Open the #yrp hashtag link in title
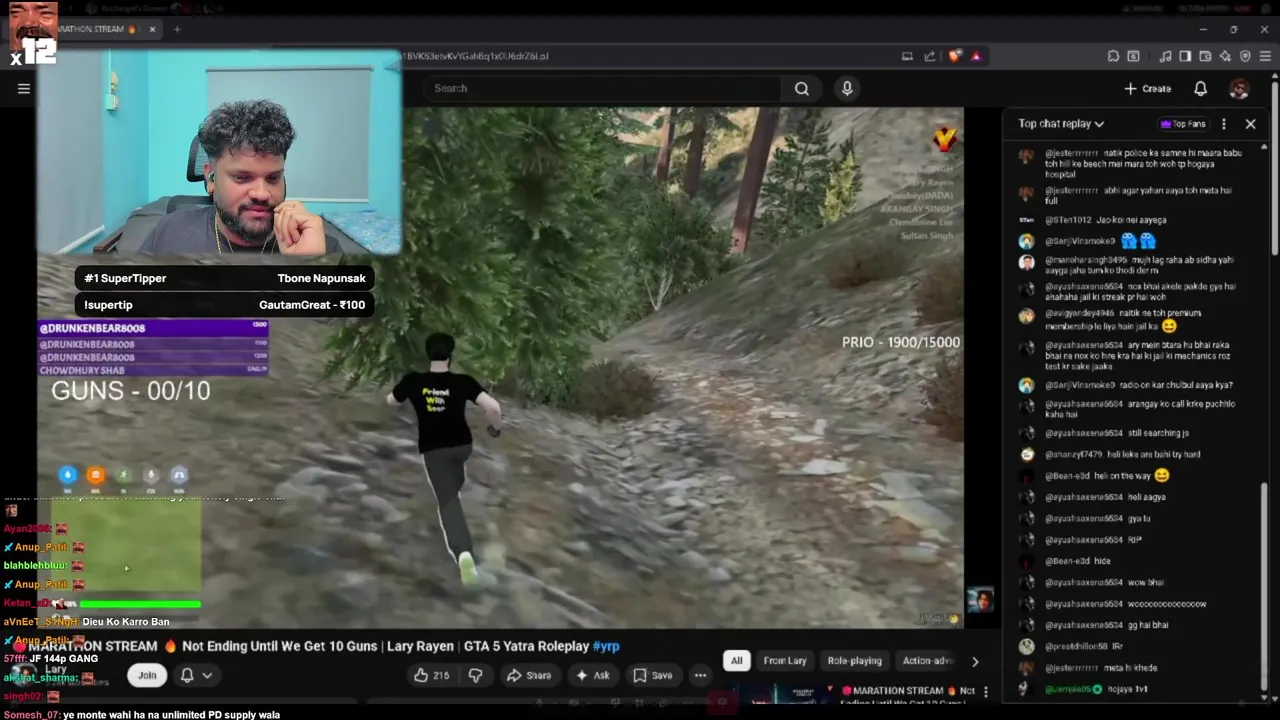 click(x=606, y=646)
